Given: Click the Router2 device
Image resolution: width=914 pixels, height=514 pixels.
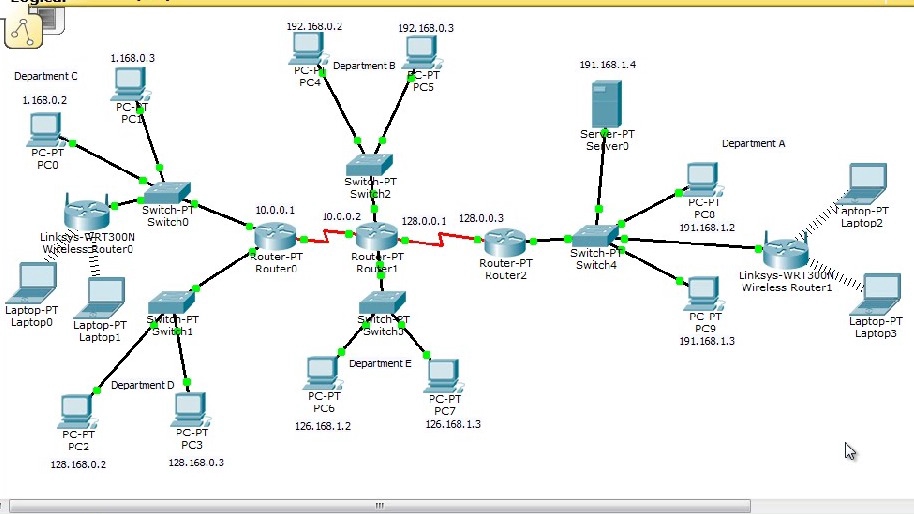Looking at the screenshot, I should 505,241.
